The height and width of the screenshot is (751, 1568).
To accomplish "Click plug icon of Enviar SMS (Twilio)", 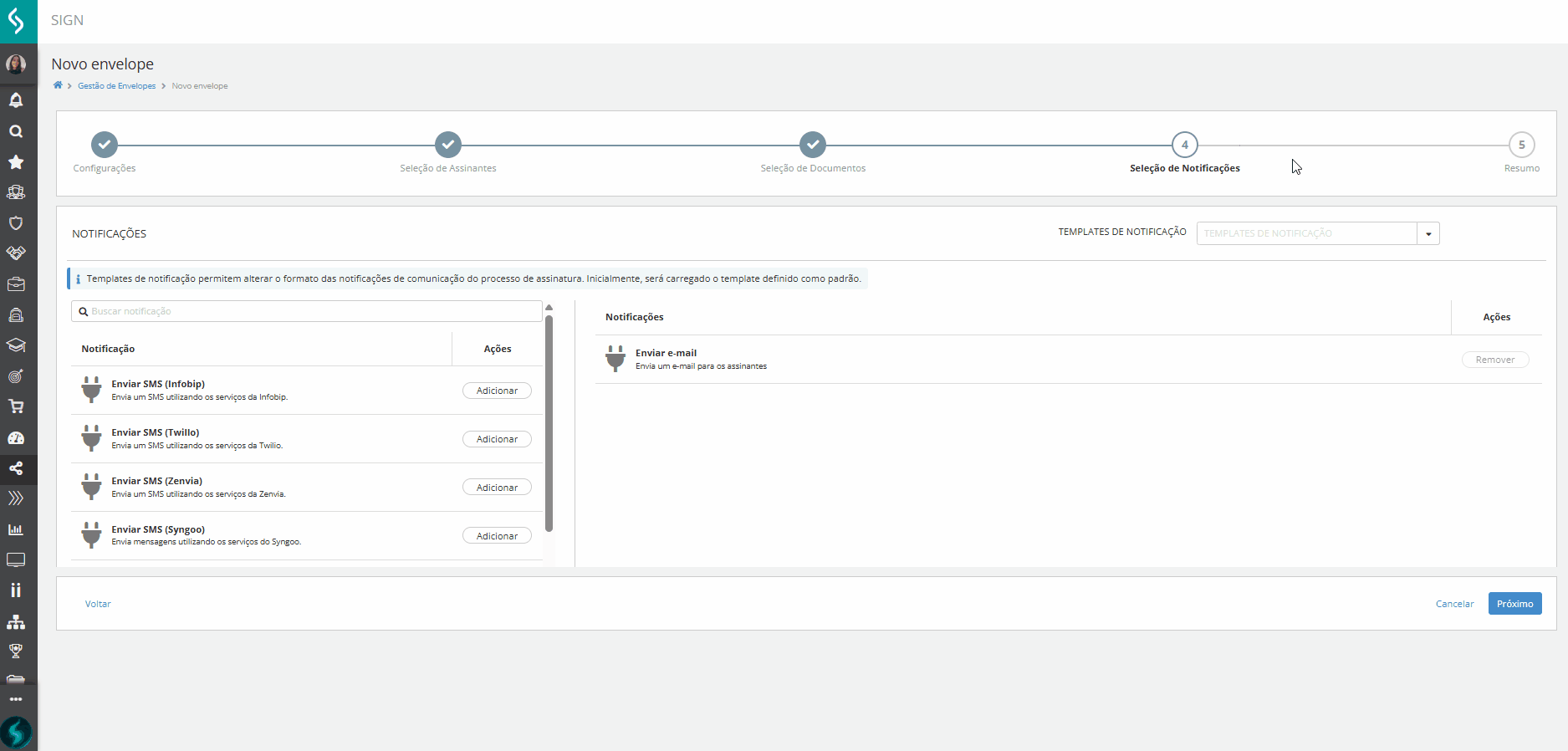I will click(92, 438).
